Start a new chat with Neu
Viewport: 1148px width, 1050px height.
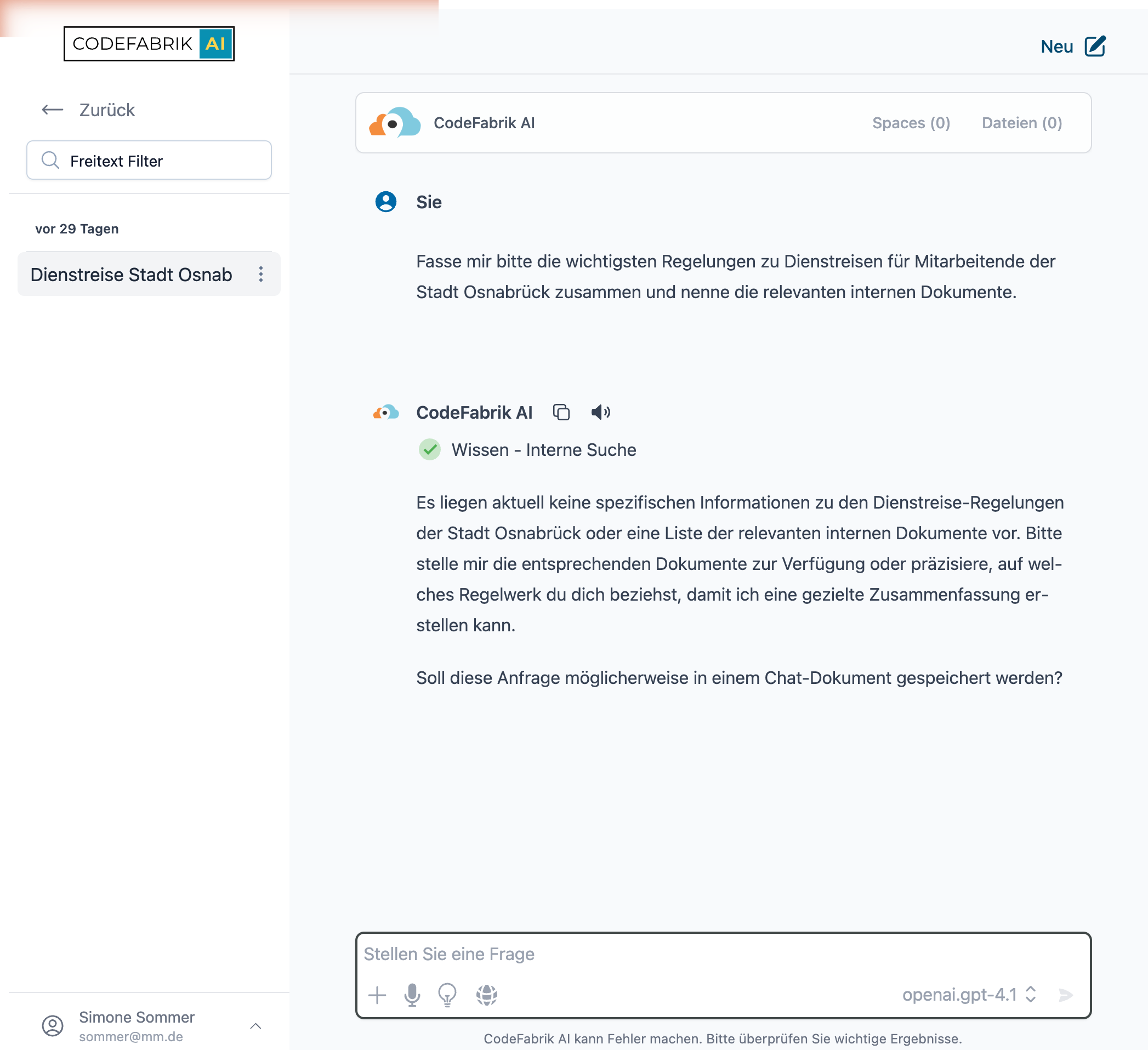tap(1056, 46)
